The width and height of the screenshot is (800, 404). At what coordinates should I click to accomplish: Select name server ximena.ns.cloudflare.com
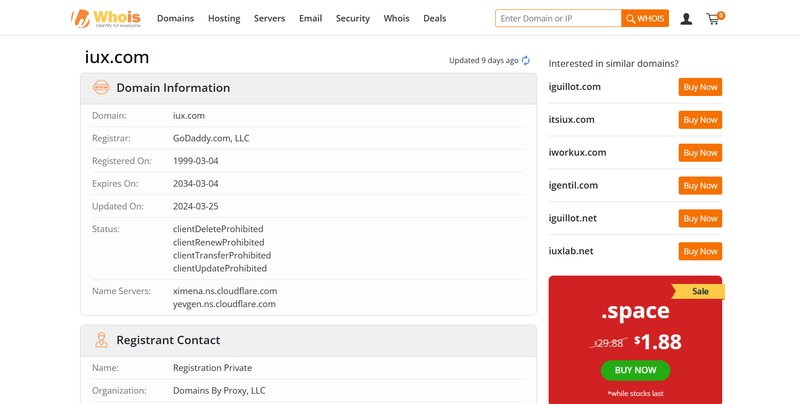[225, 291]
